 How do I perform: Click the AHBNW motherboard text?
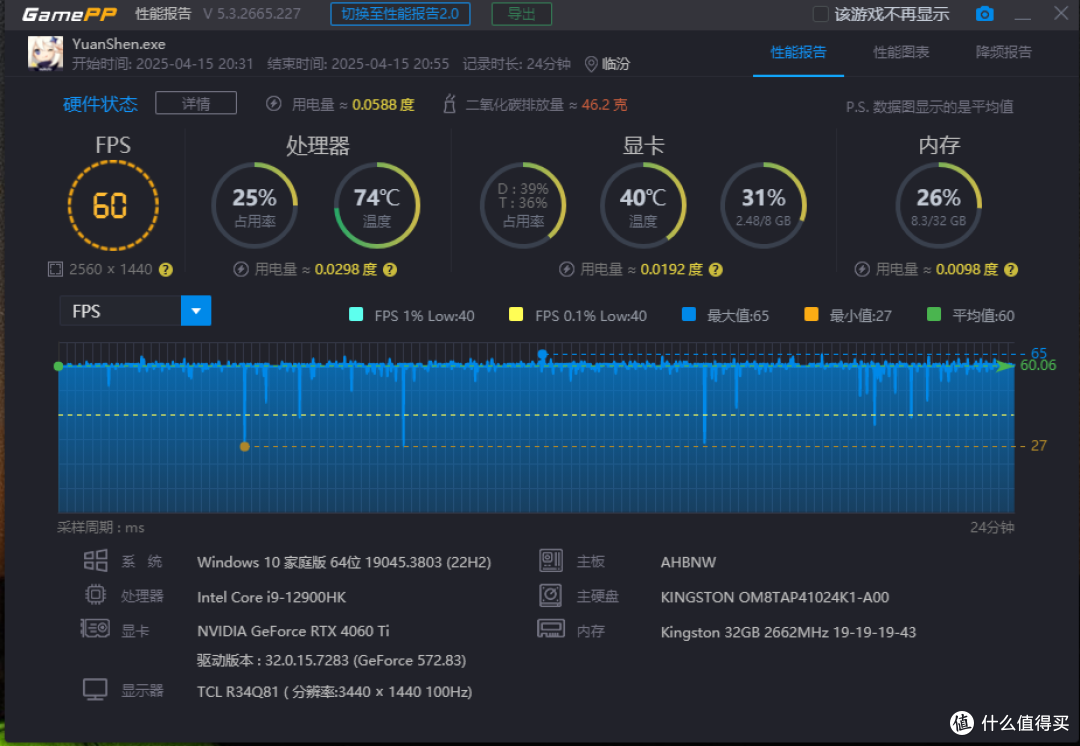[x=688, y=562]
